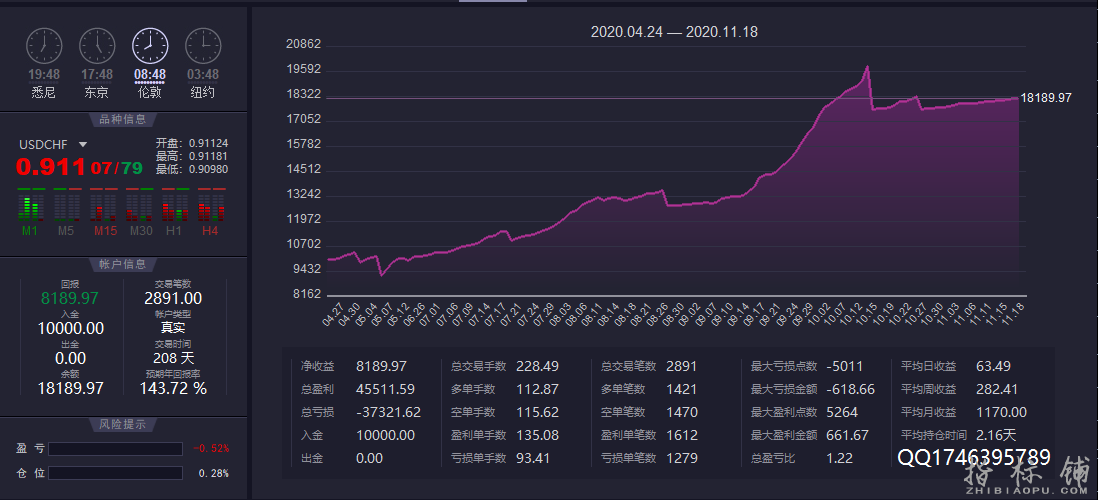Screen dimensions: 1098x500
Task: Select the M5 timeframe indicator
Action: (66, 212)
